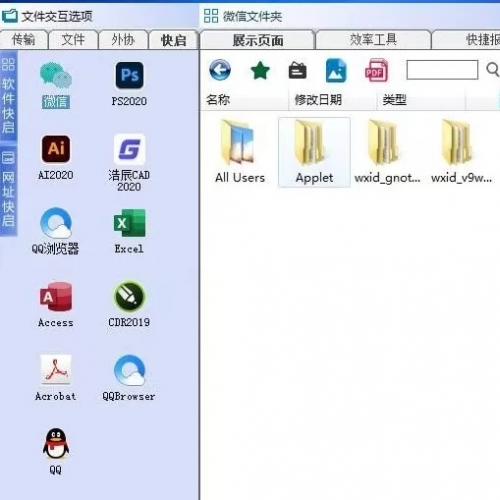This screenshot has width=500, height=500.
Task: Sort by the 修改日期 column header
Action: (x=332, y=100)
